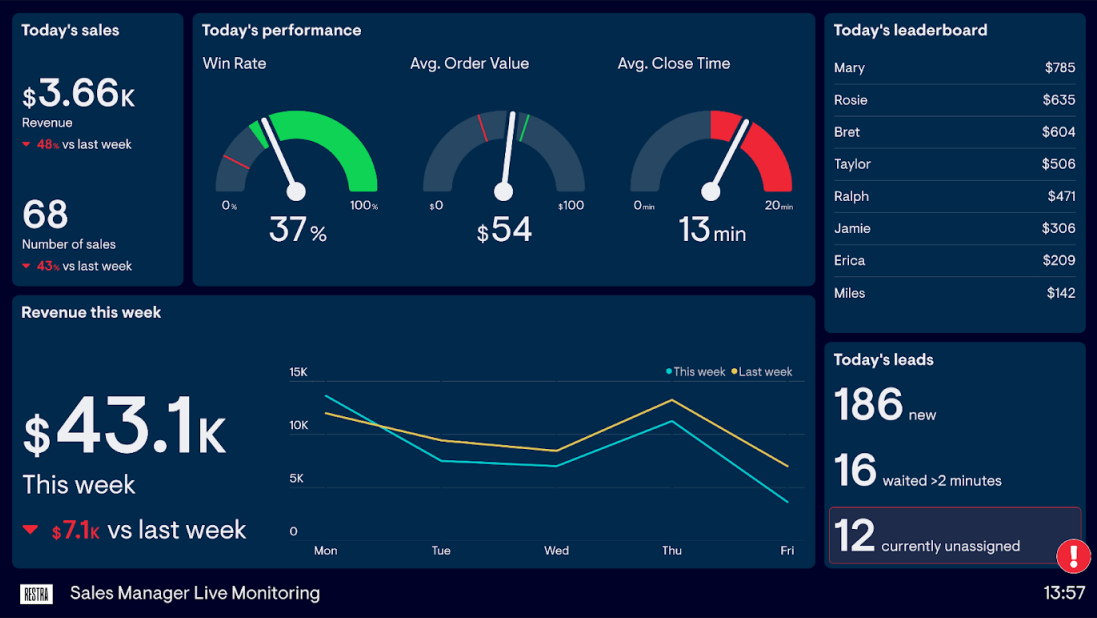Click the 'Fri' label on the chart axis
Image resolution: width=1097 pixels, height=618 pixels.
(x=787, y=551)
